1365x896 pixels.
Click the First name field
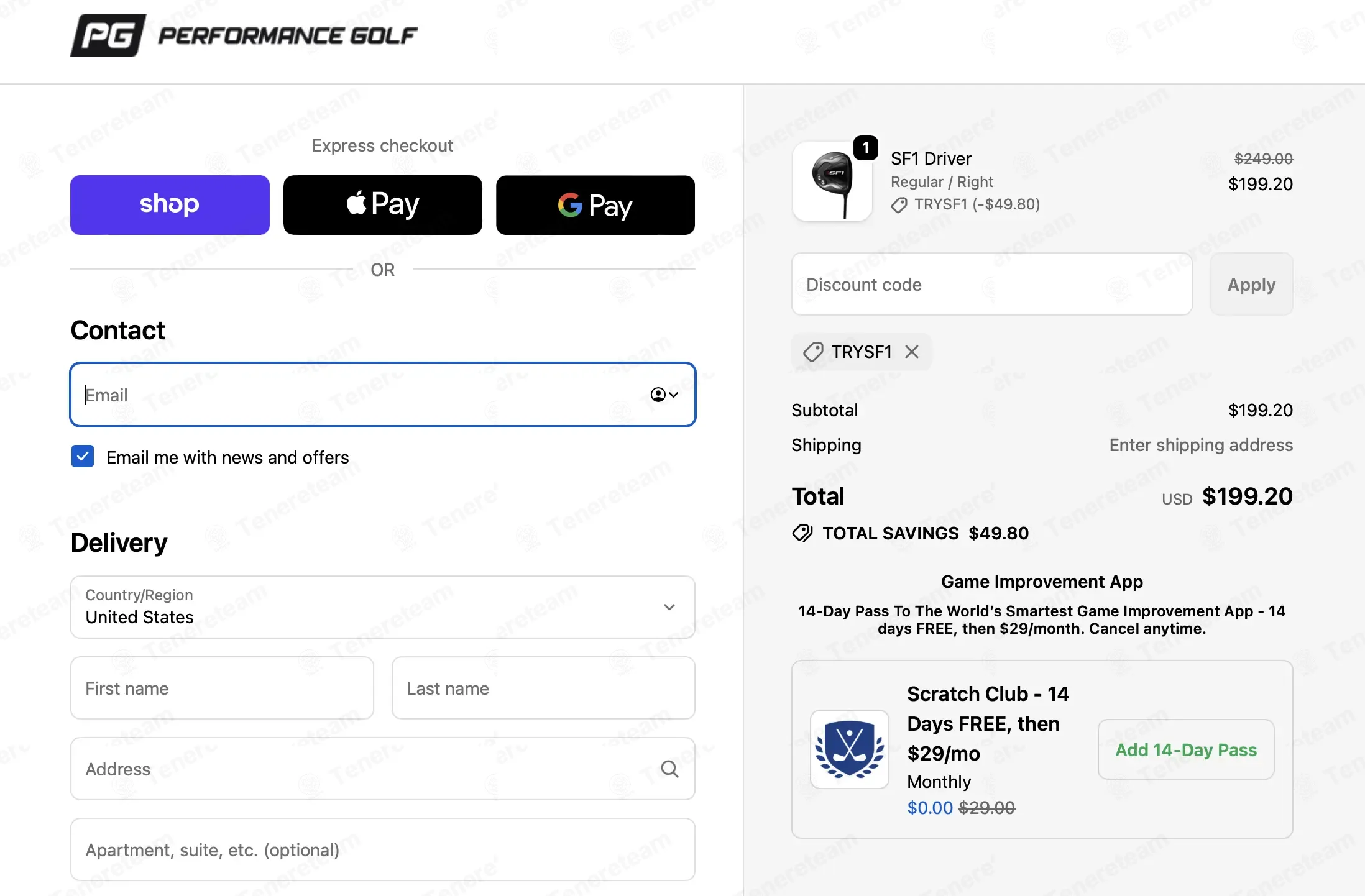tap(222, 688)
